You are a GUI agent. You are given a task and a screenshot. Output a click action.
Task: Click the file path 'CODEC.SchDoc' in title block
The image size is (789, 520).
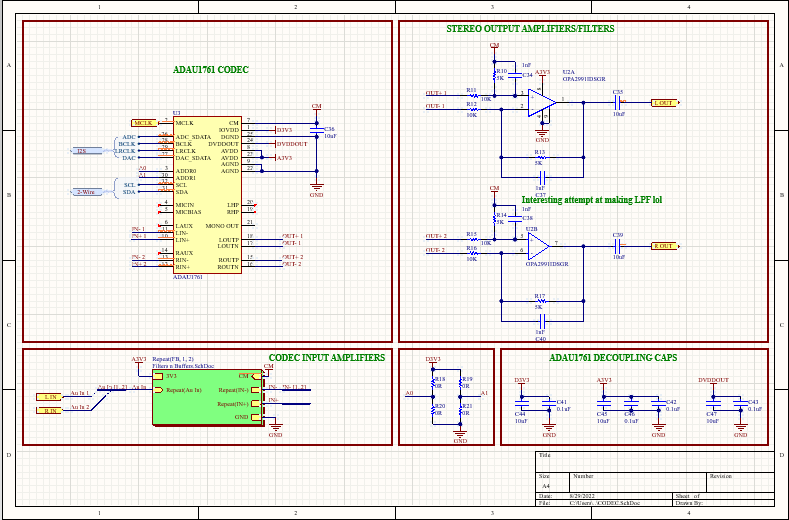[605, 503]
